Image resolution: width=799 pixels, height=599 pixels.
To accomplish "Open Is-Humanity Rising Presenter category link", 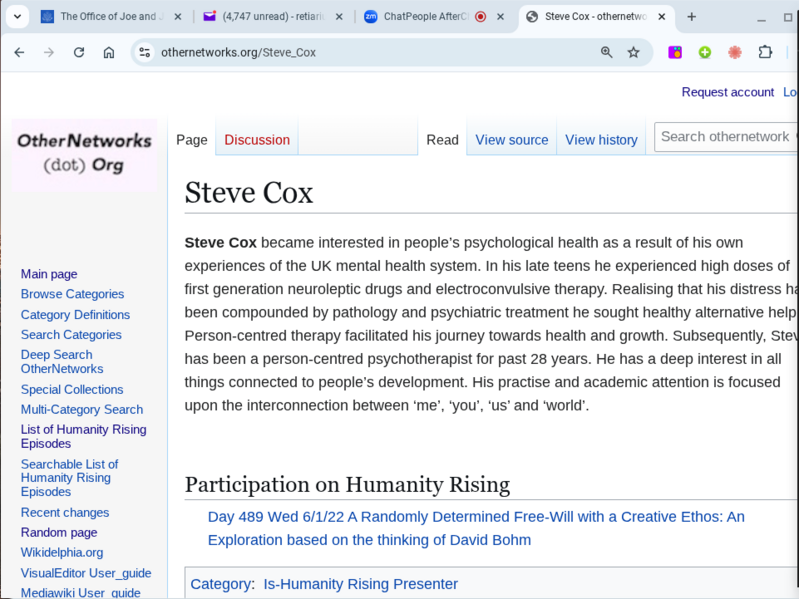I will click(x=361, y=584).
